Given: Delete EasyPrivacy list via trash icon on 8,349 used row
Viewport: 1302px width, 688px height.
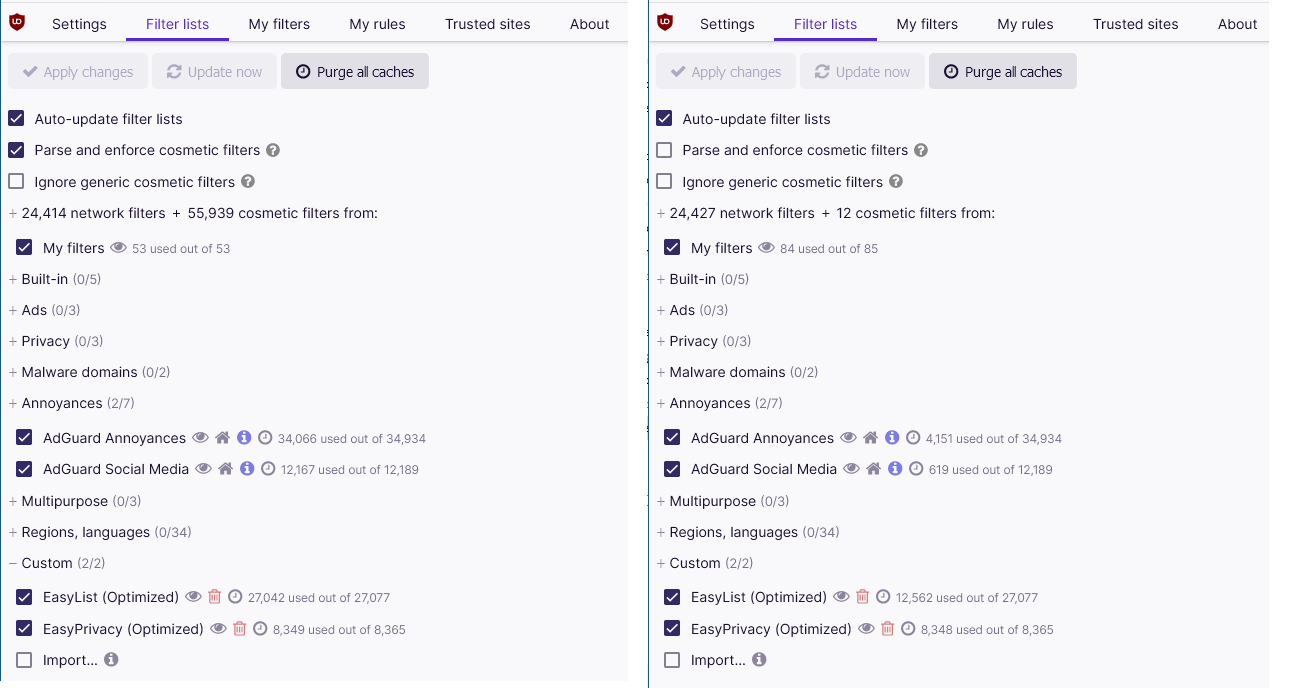Looking at the screenshot, I should (x=239, y=629).
